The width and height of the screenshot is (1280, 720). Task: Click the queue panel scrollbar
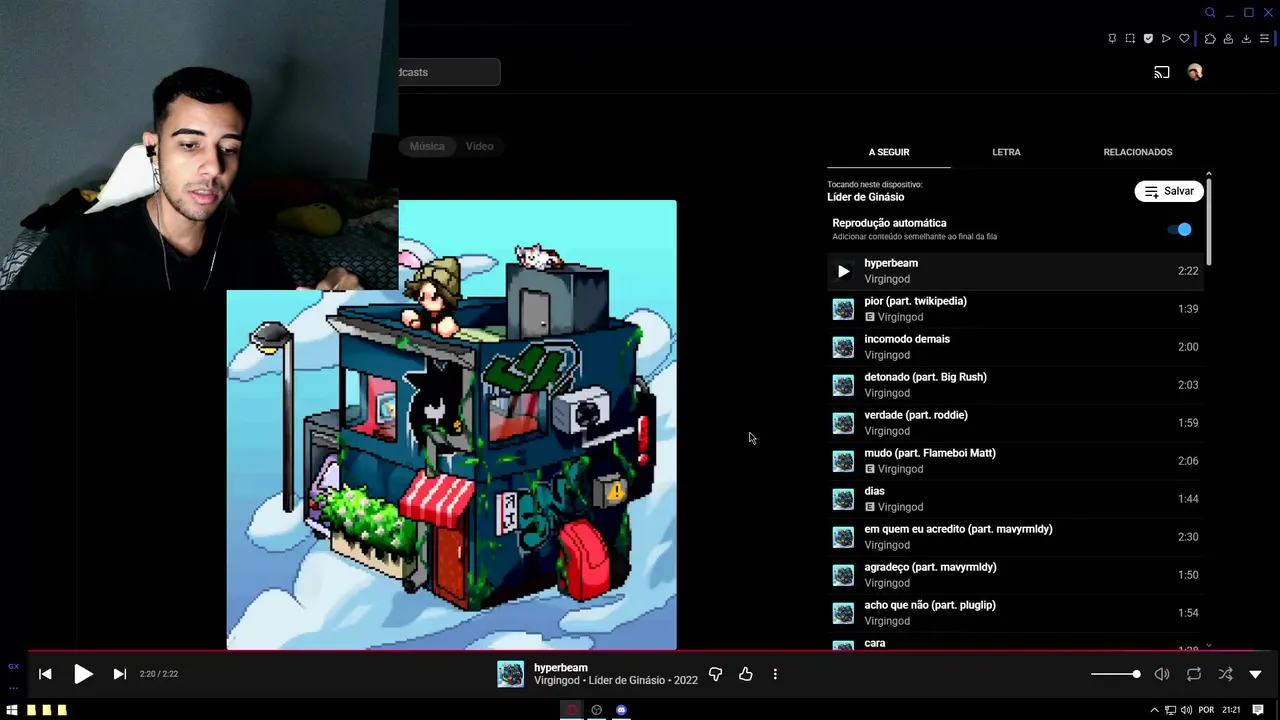coord(1209,220)
